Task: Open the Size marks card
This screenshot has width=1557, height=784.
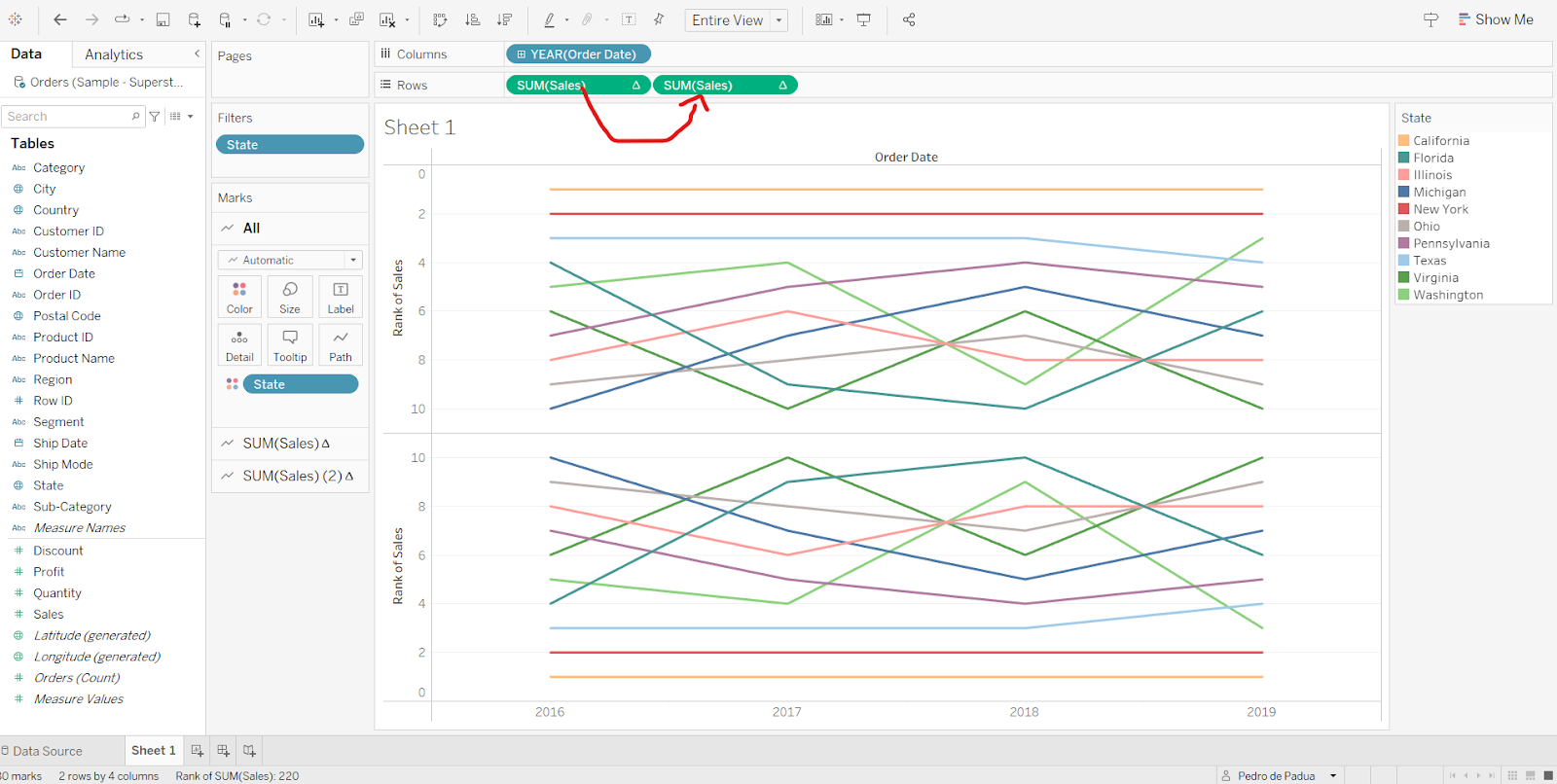Action: 290,297
